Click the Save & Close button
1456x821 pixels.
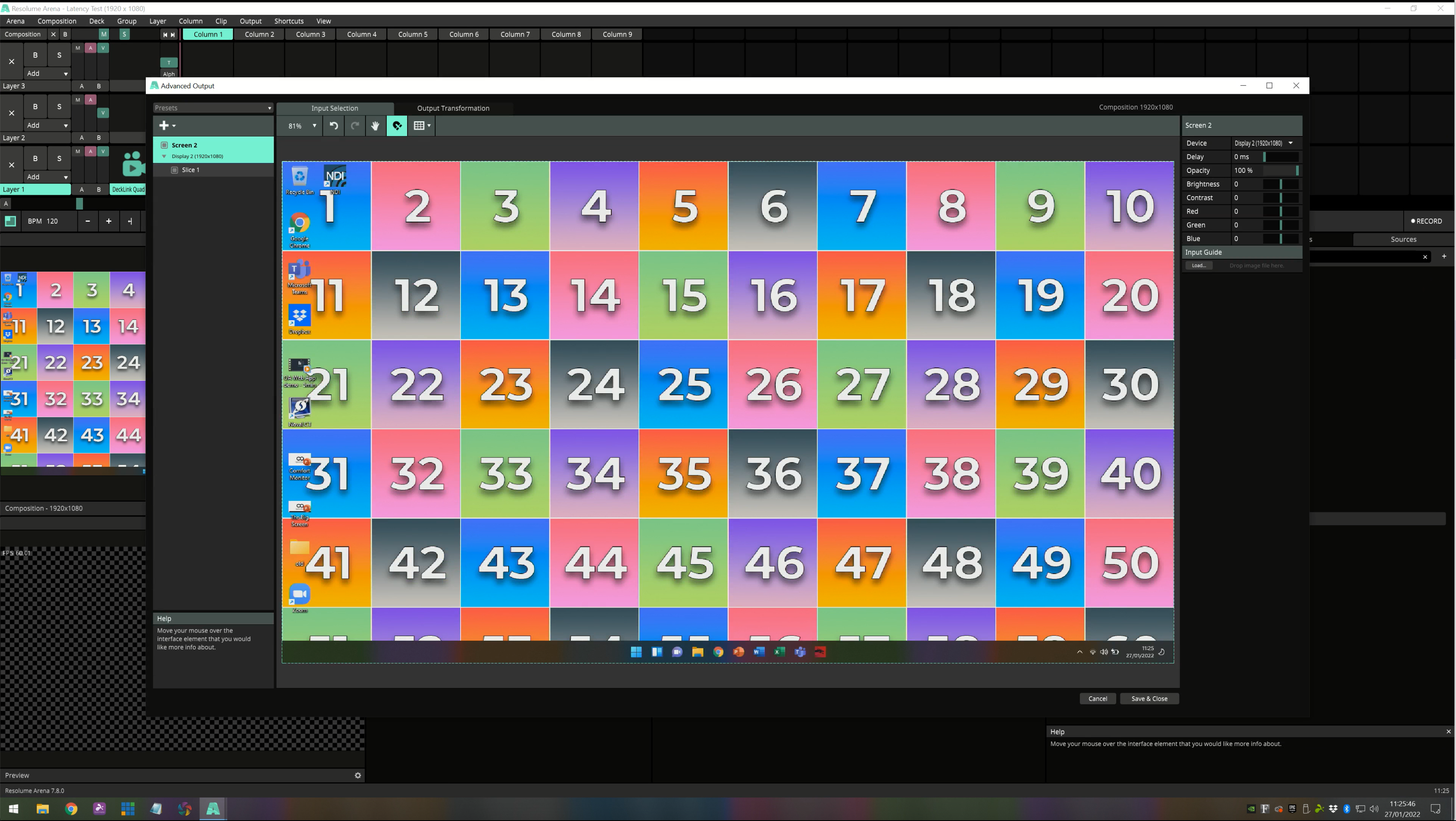(x=1149, y=698)
